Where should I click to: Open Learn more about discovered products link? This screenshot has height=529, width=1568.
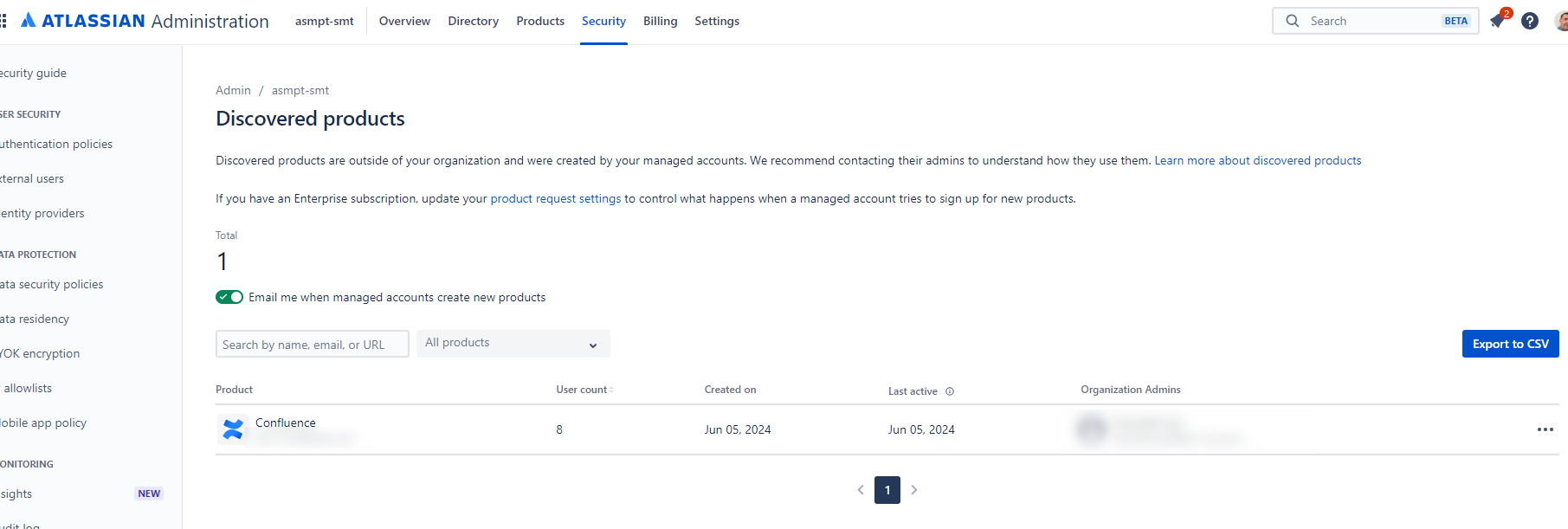(1258, 160)
